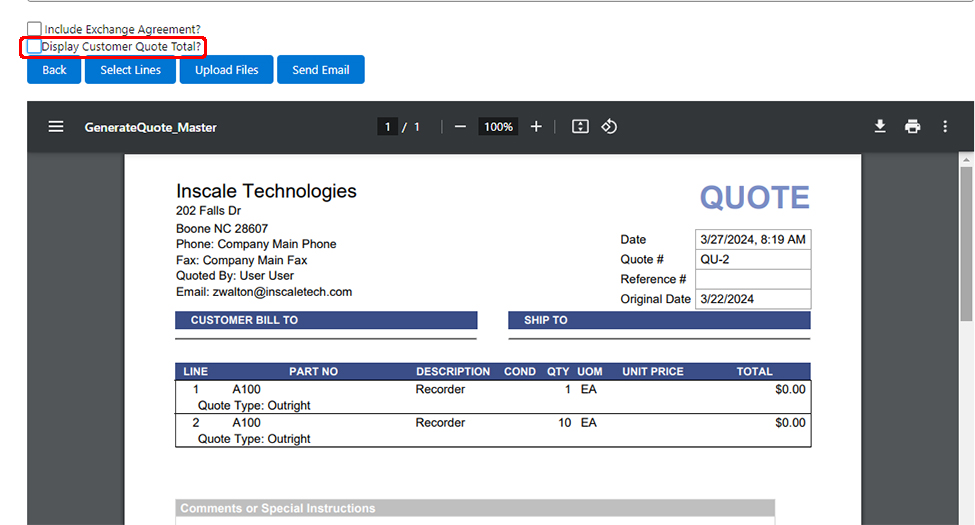Screen dimensions: 975x525
Task: Go back with the Back button
Action: pos(54,70)
